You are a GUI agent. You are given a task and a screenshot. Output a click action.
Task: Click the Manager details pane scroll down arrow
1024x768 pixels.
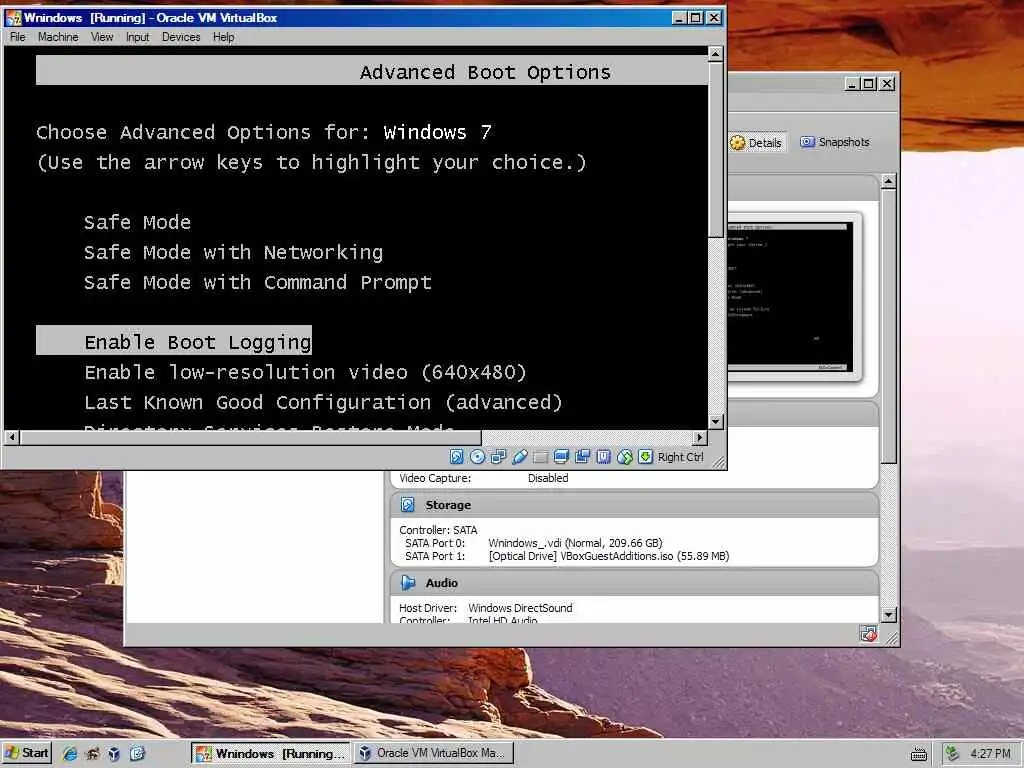click(888, 615)
